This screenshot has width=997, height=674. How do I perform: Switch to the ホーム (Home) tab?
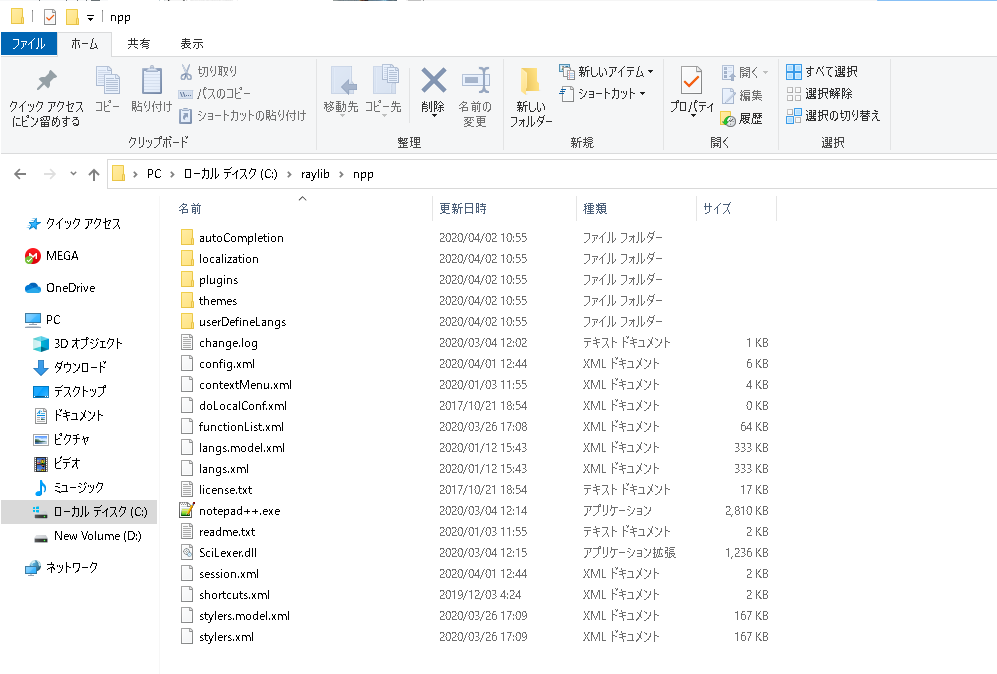point(85,44)
